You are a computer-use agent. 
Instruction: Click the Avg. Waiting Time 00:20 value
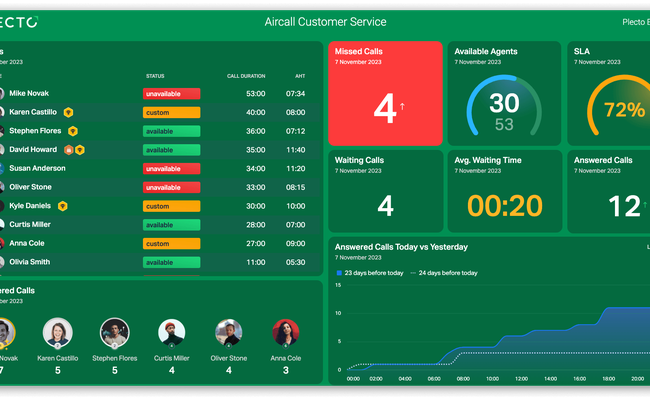tap(504, 206)
